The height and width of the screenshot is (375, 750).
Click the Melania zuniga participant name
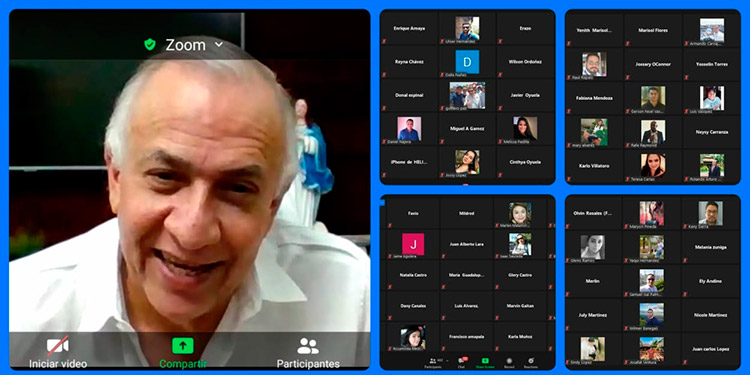coord(710,247)
